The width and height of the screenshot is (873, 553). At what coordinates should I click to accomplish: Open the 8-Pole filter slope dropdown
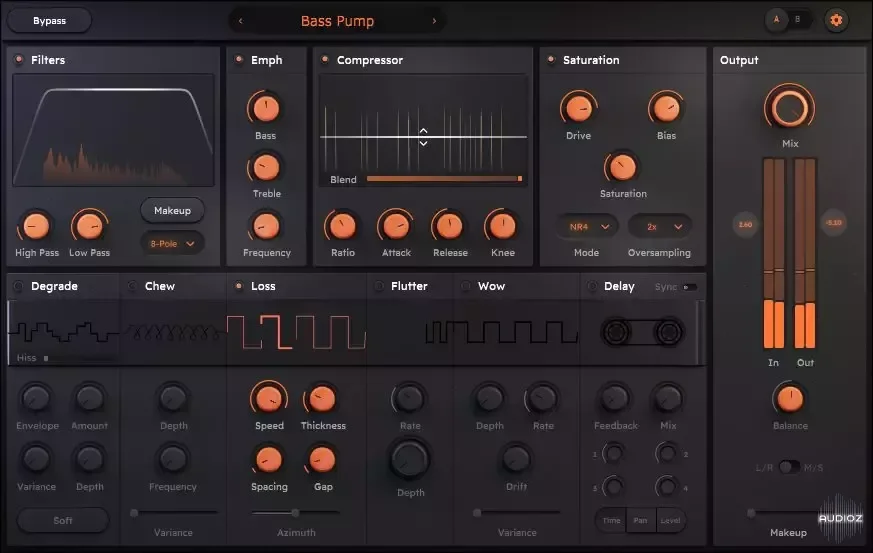pos(172,243)
